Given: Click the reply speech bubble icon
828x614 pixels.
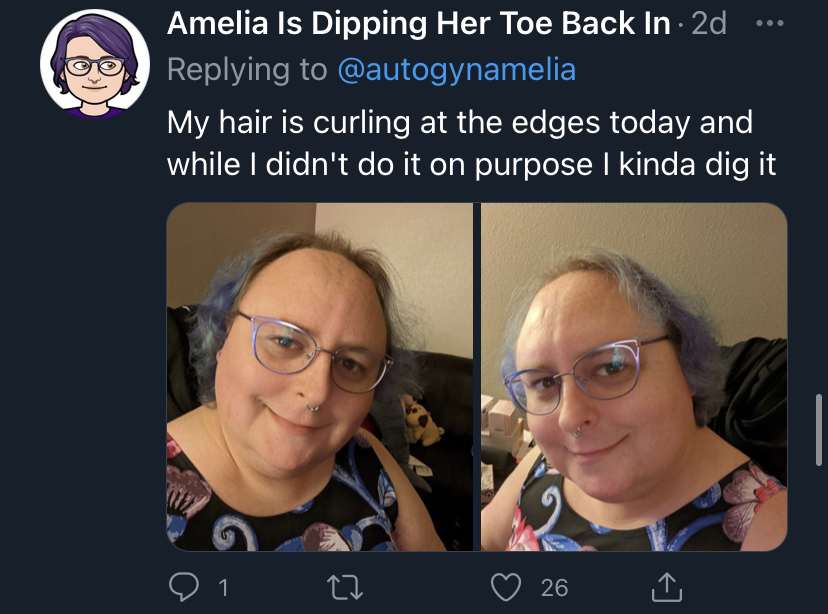Looking at the screenshot, I should (x=184, y=587).
